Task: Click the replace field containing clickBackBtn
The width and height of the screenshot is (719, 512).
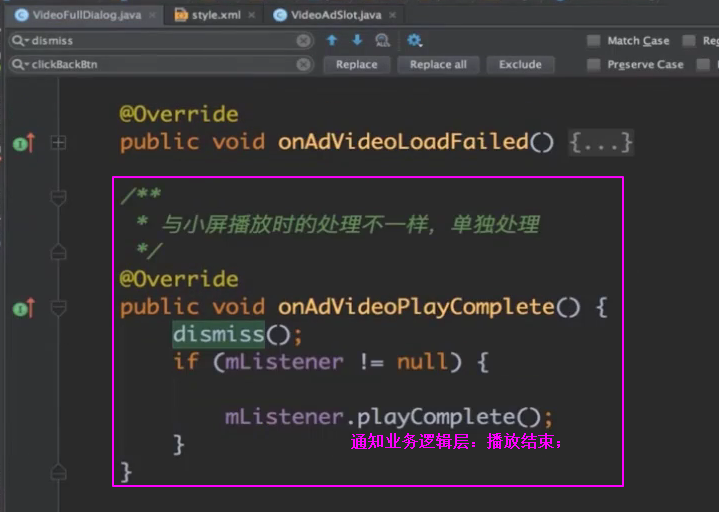Action: [x=161, y=65]
